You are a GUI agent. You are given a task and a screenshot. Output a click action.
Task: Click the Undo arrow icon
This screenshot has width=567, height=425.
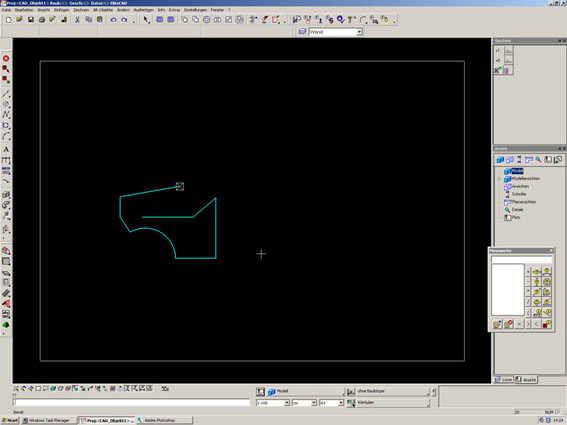point(113,20)
